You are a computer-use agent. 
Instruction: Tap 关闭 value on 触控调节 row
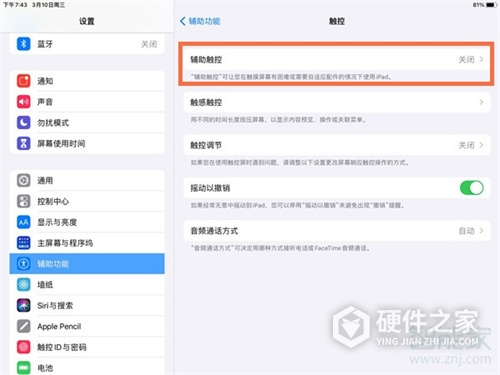coord(466,145)
